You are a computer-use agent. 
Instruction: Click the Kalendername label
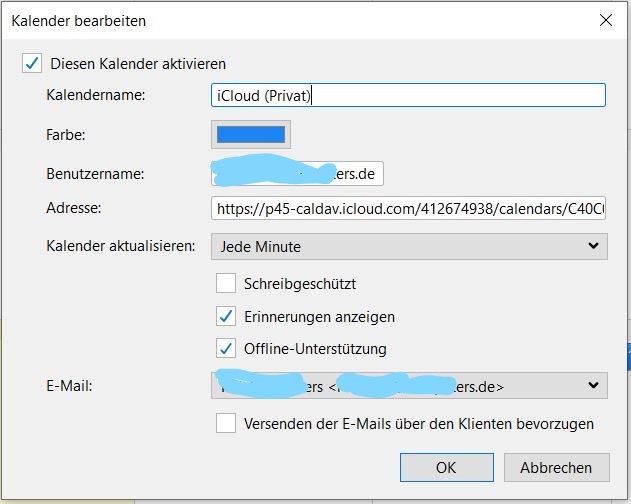coord(96,95)
